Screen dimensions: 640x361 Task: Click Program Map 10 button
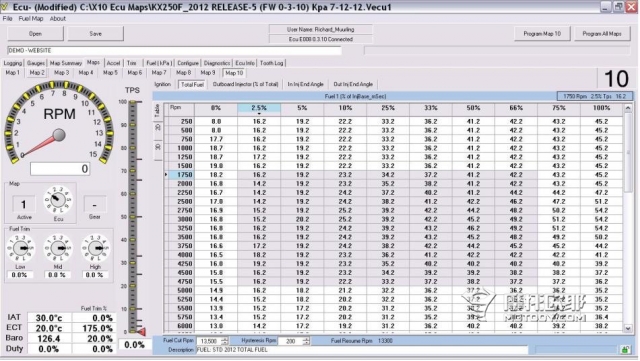click(x=542, y=34)
